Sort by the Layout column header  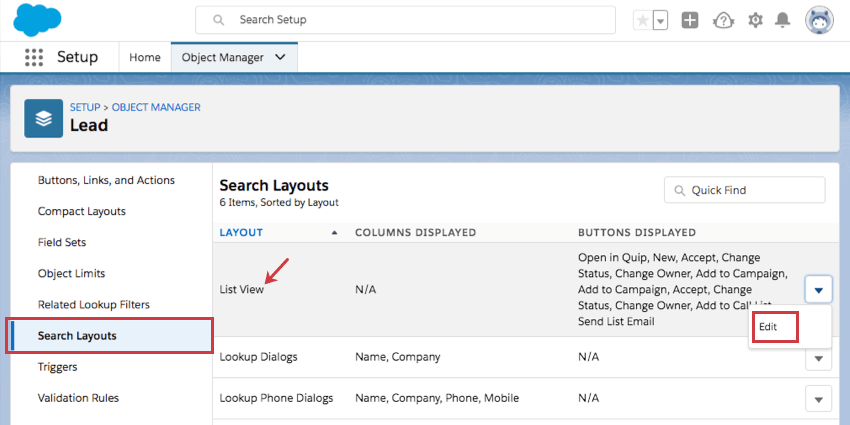(241, 233)
